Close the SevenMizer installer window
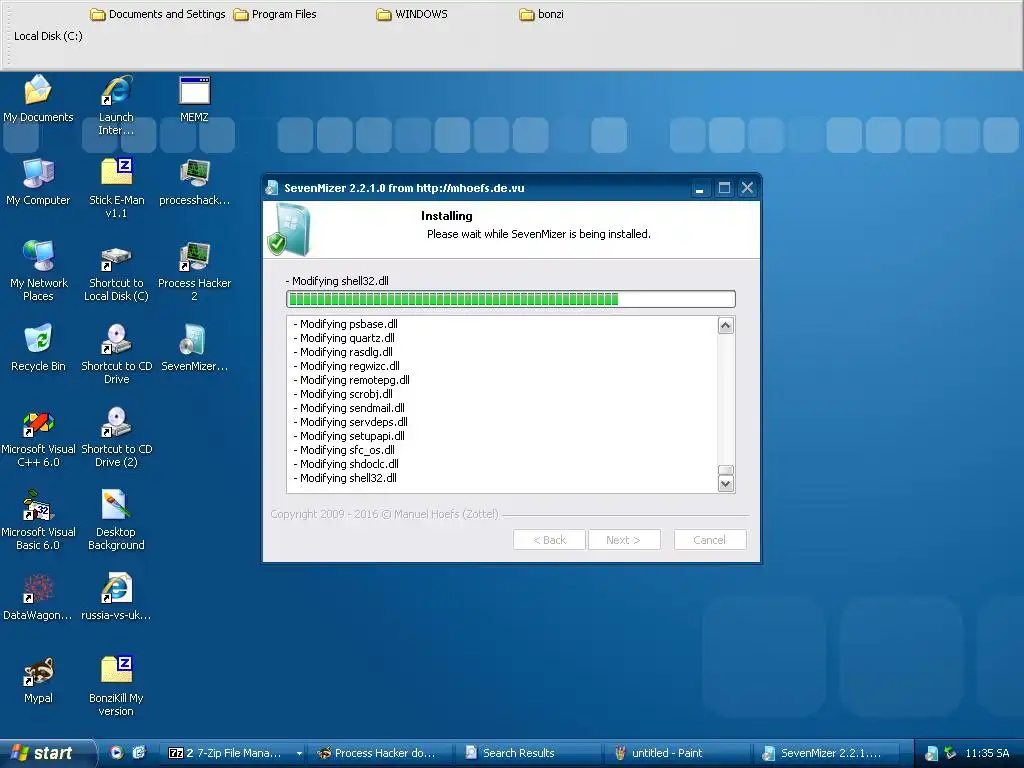Viewport: 1024px width, 768px height. [748, 188]
